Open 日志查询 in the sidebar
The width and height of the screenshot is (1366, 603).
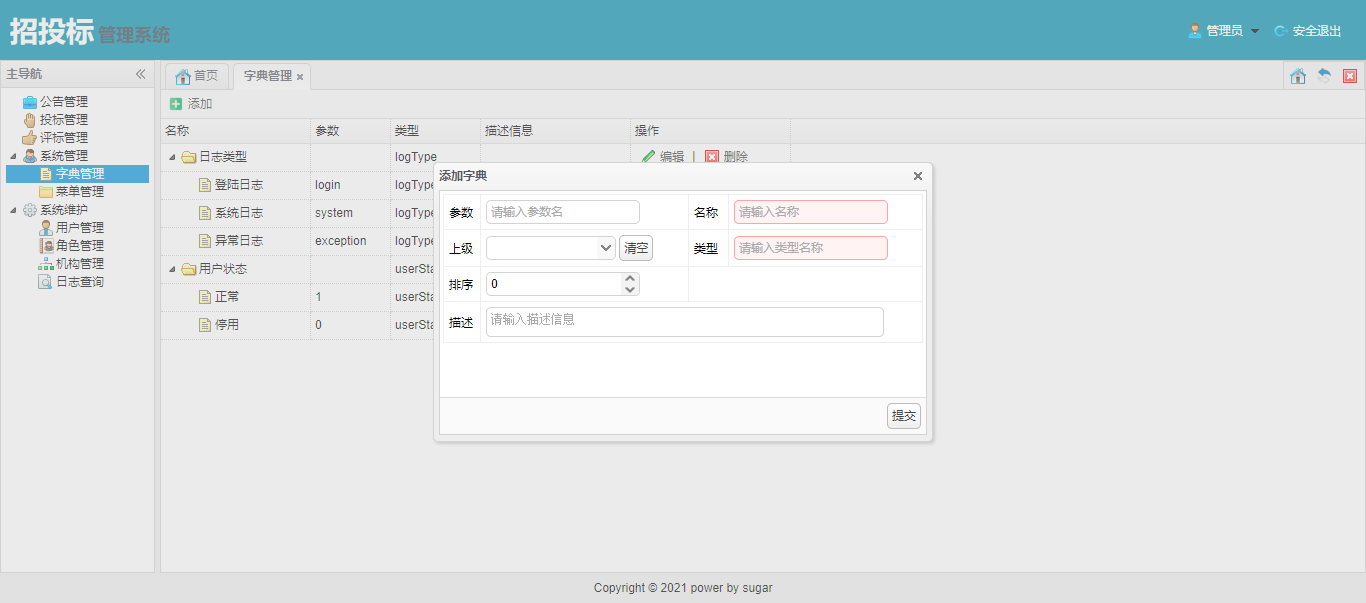click(x=80, y=282)
